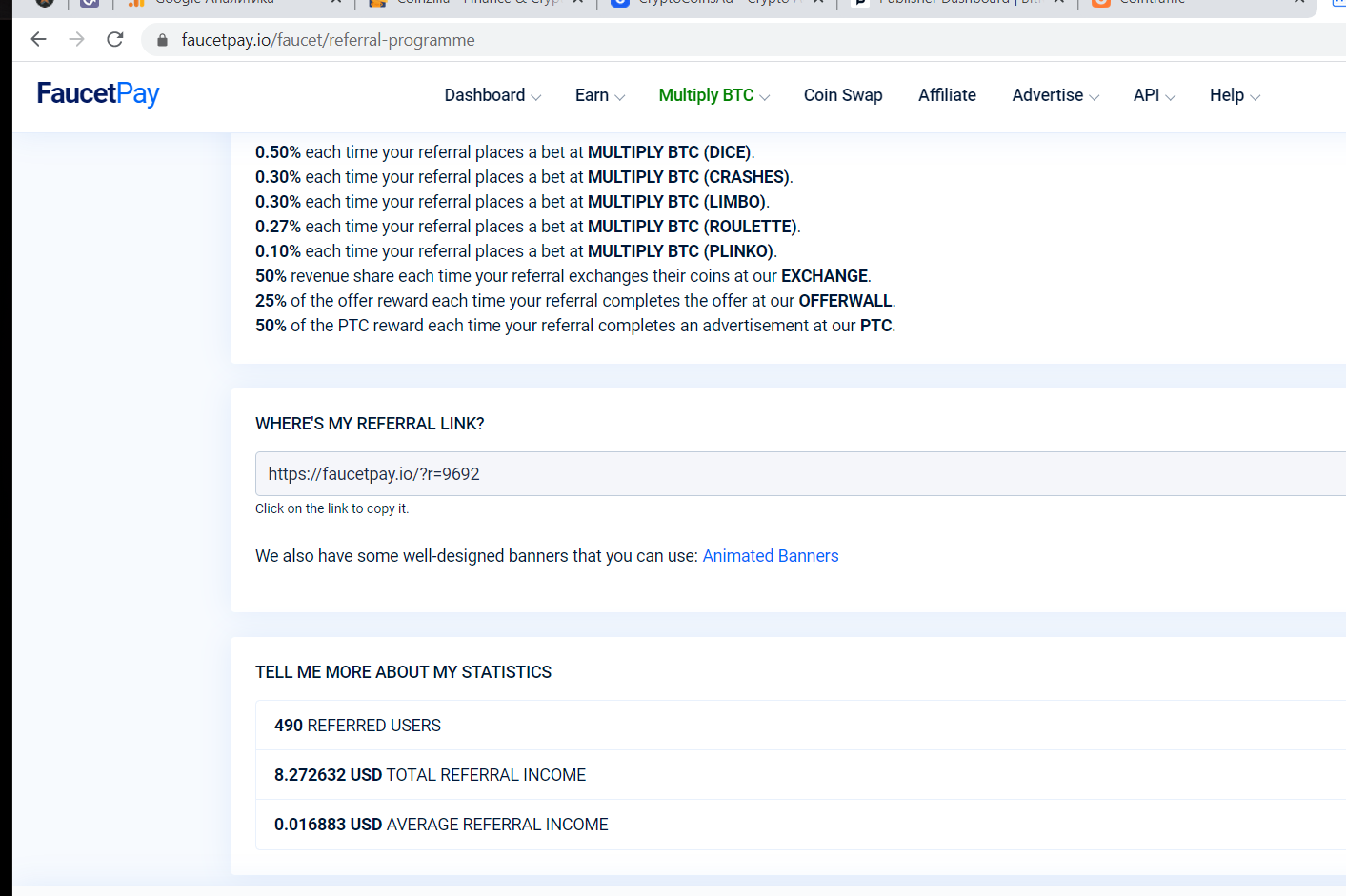Go to the Affiliate page

coord(947,95)
